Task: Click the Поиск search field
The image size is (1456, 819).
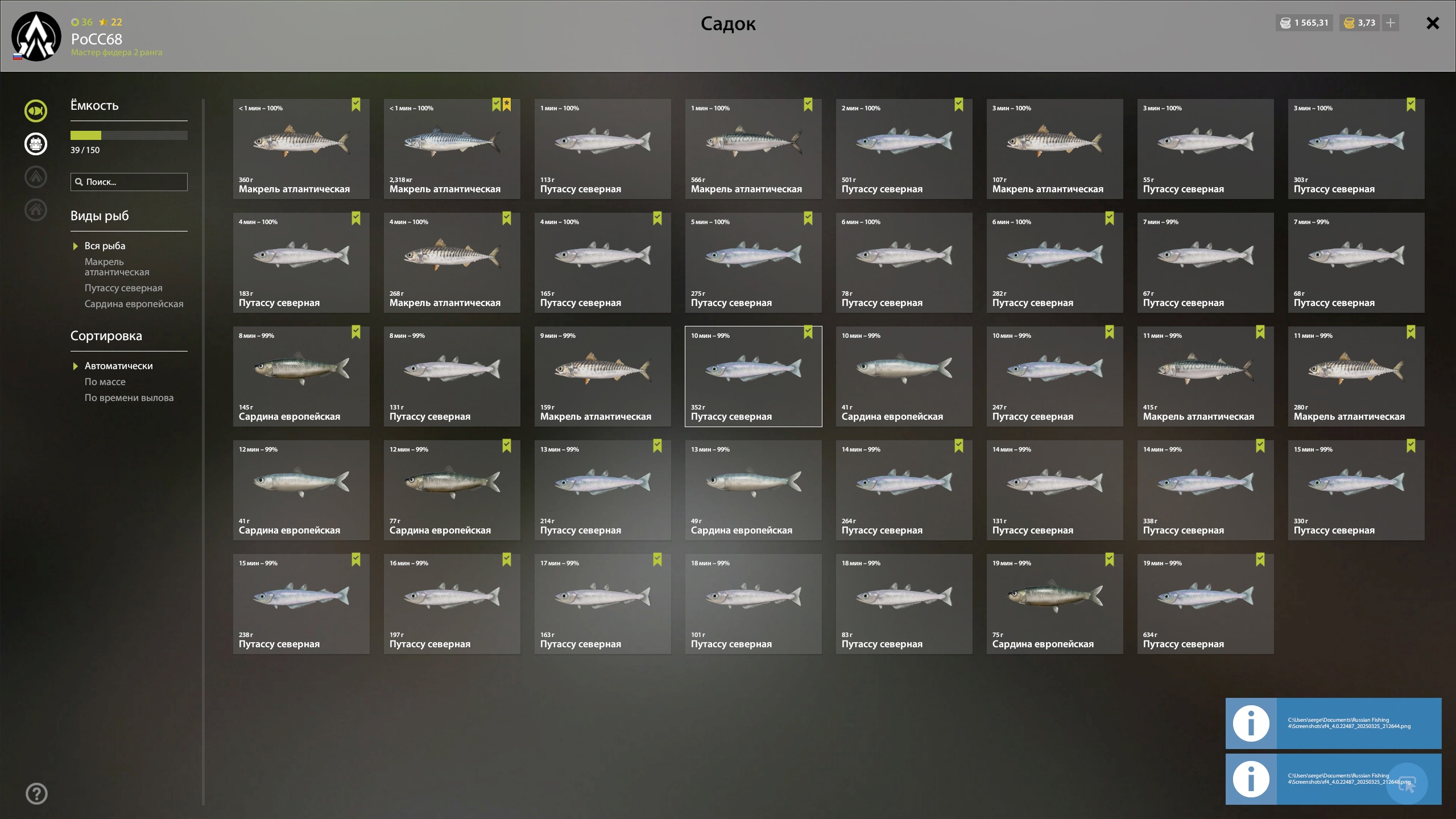Action: pos(129,182)
